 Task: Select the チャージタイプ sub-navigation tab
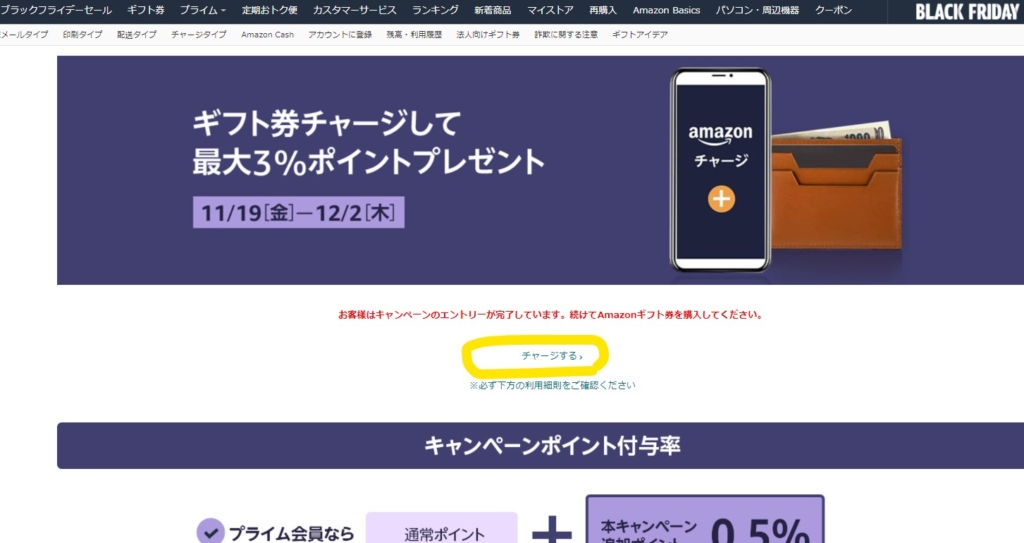pos(199,35)
